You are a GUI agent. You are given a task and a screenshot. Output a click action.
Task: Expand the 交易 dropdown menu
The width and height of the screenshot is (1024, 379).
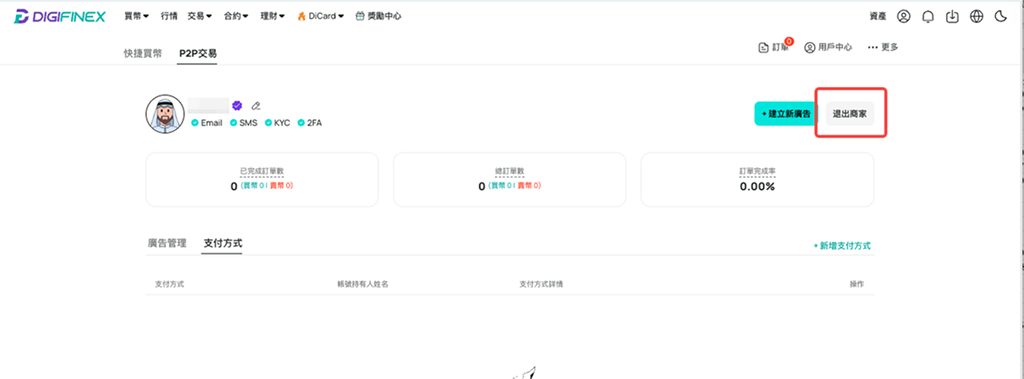(200, 16)
